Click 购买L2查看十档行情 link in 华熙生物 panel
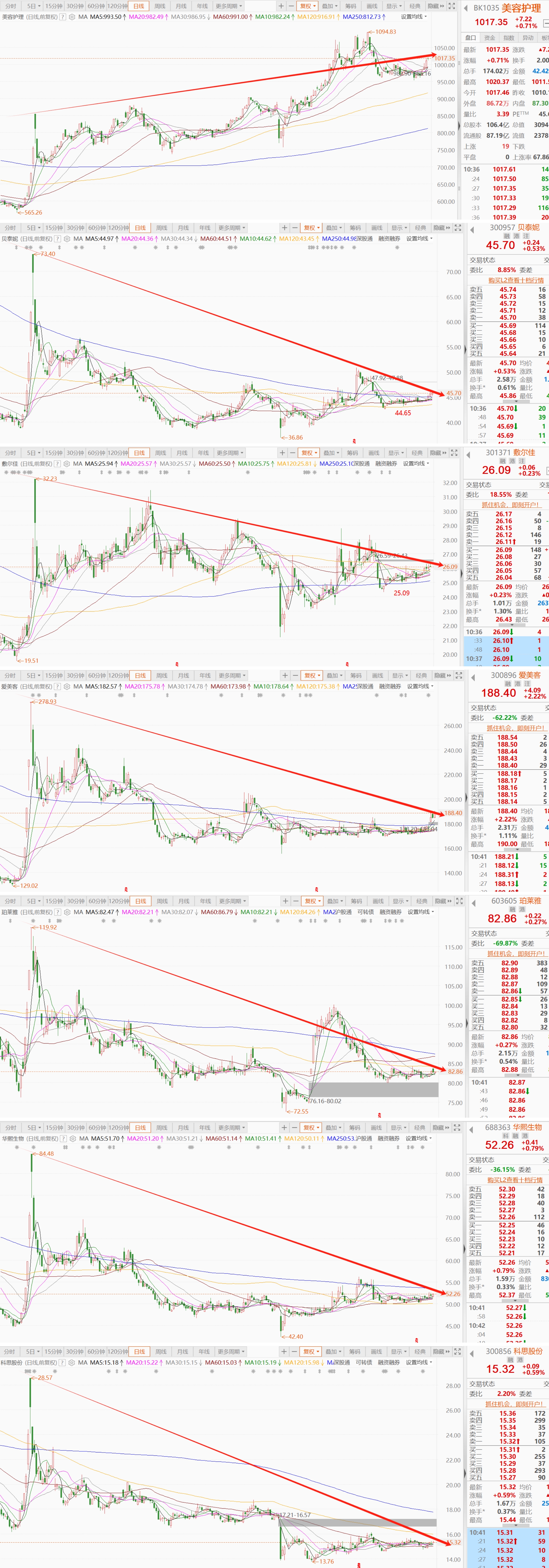The width and height of the screenshot is (549, 1568). pyautogui.click(x=515, y=1180)
